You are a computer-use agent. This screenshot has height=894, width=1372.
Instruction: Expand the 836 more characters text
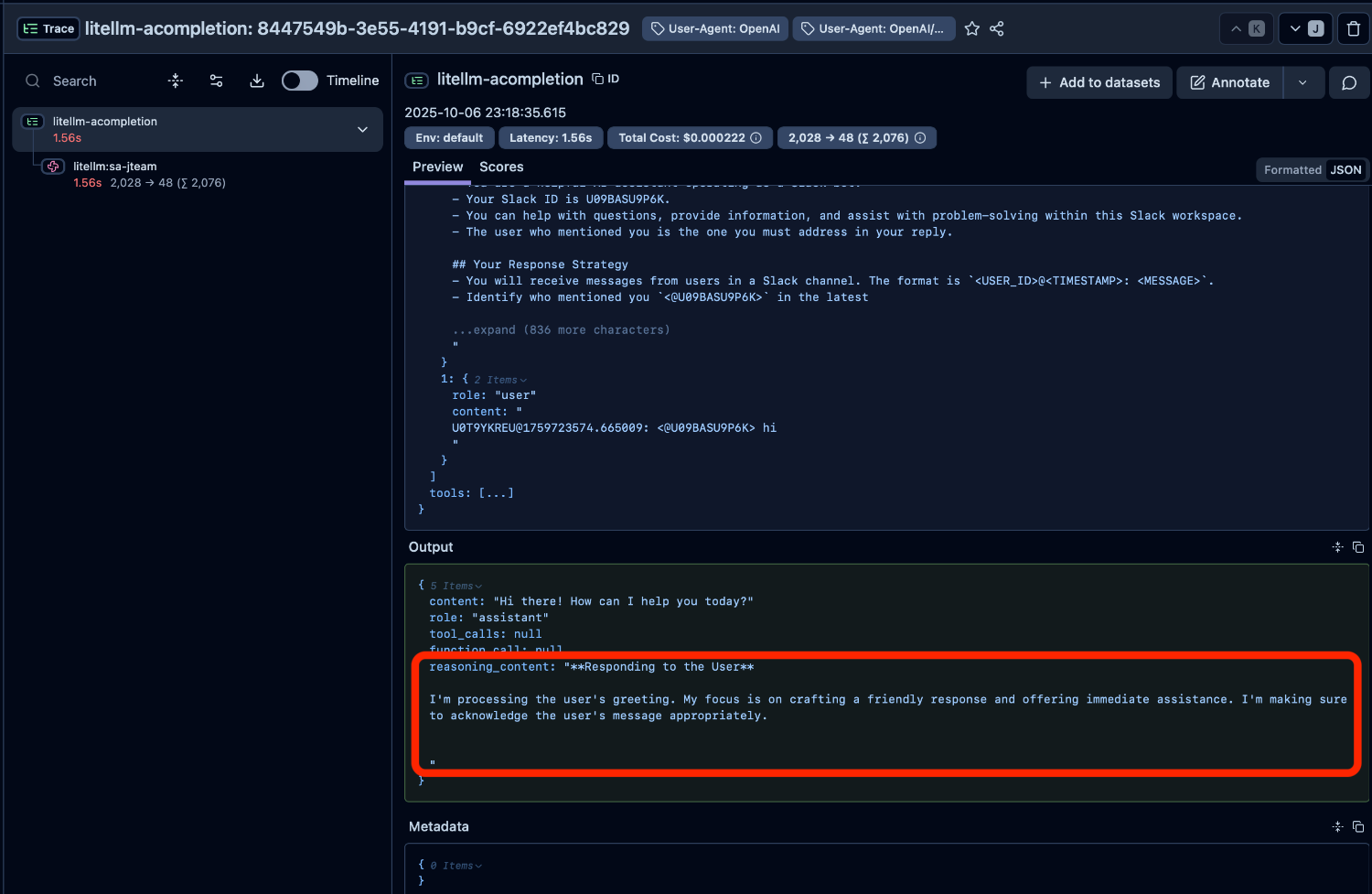[x=561, y=330]
